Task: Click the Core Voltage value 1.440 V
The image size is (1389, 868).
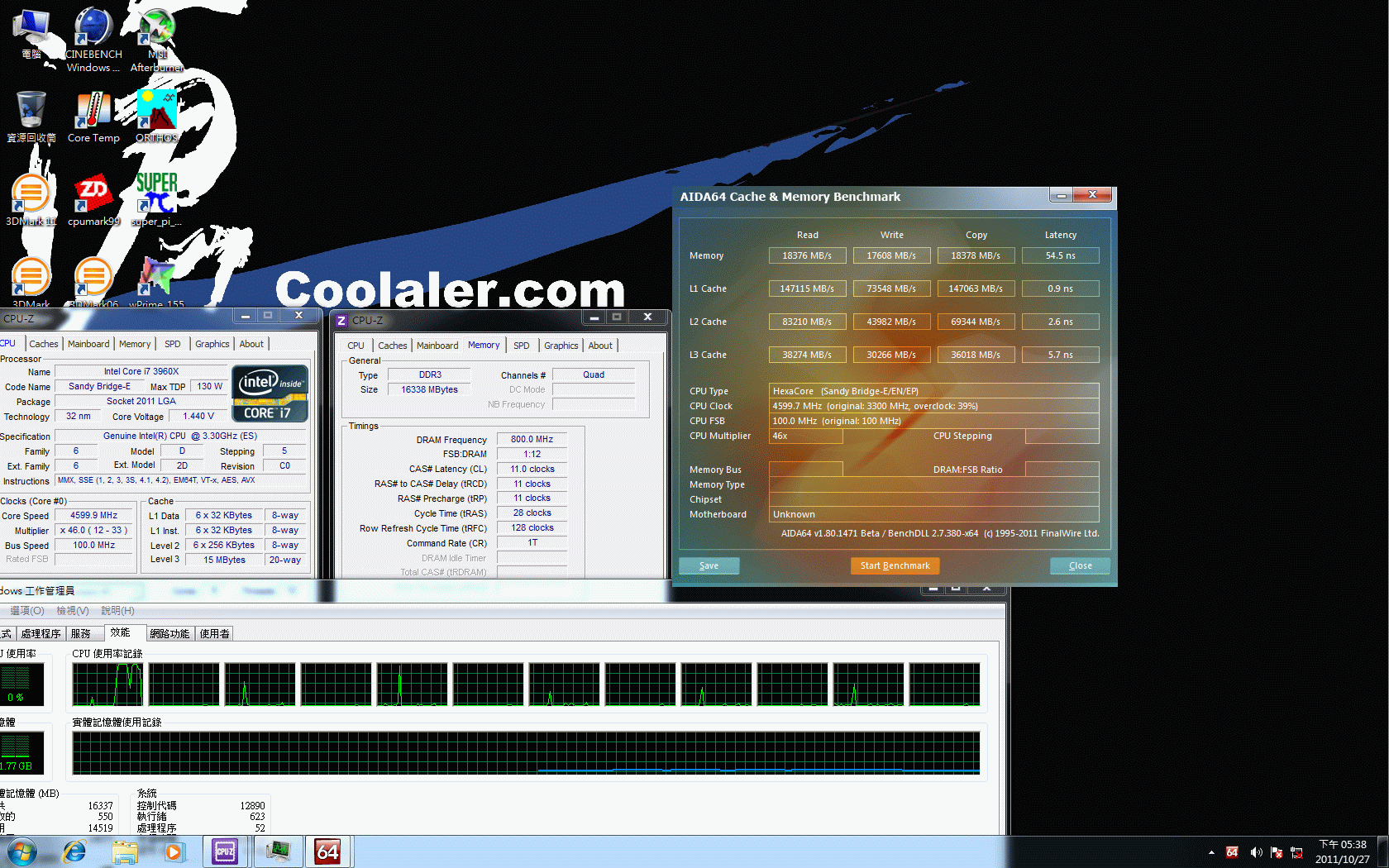Action: 198,416
